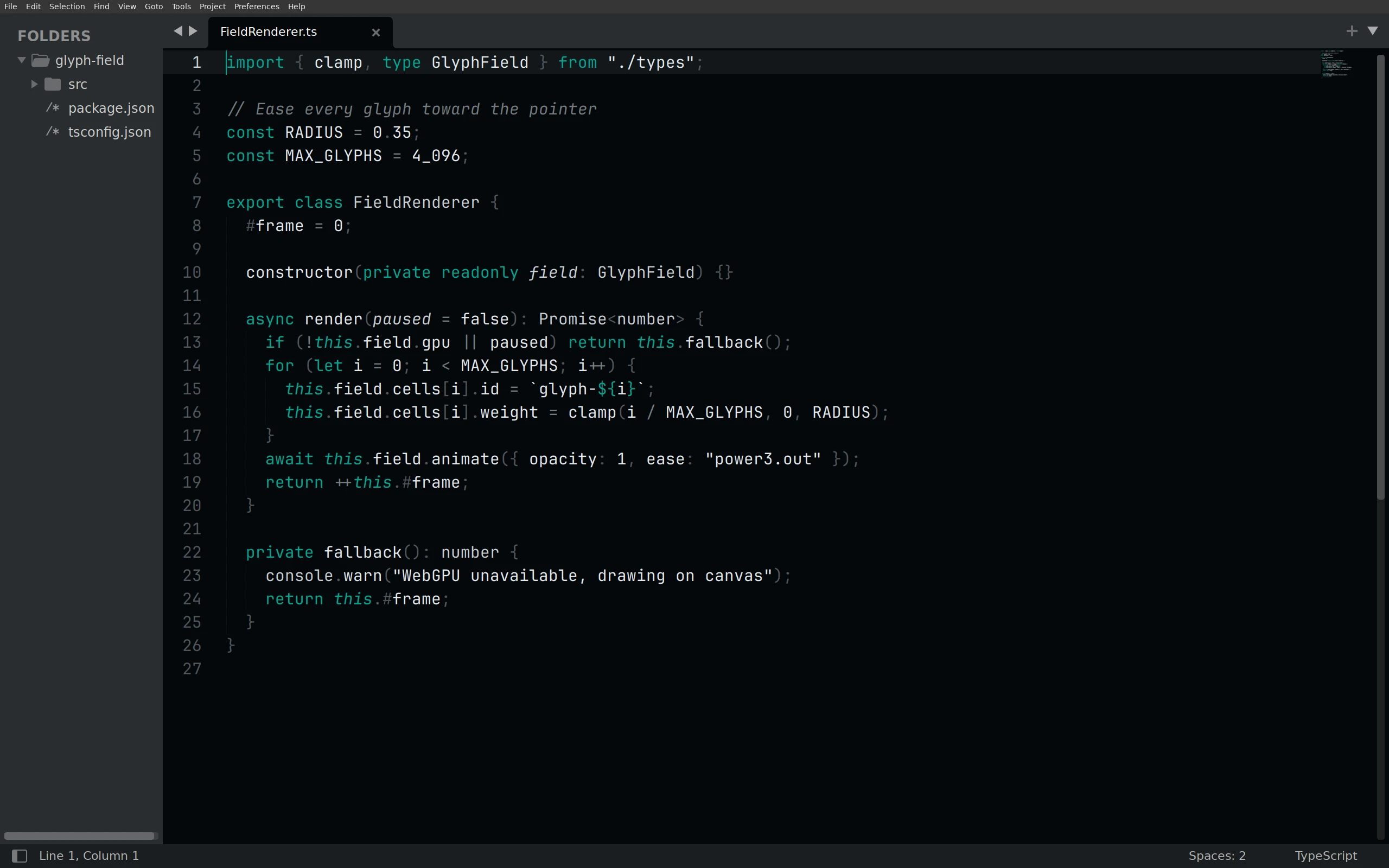Click the tsconfig.json file type icon

click(x=53, y=132)
